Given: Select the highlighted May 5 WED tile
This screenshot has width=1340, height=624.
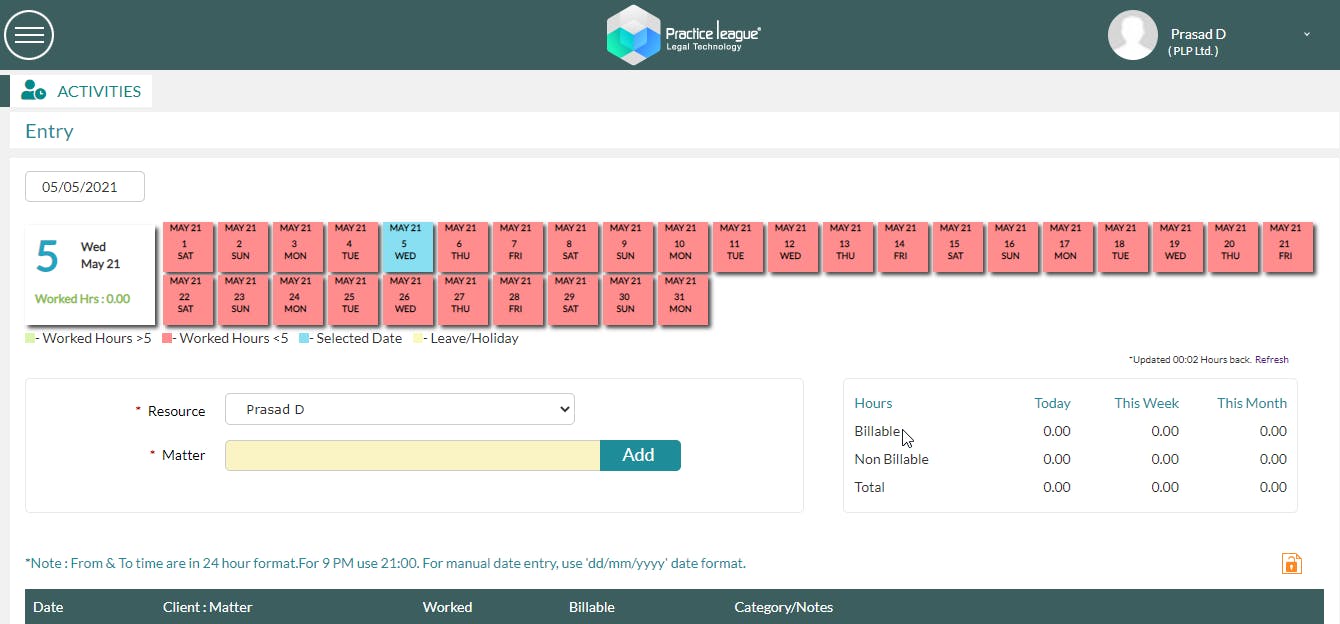Looking at the screenshot, I should coord(405,246).
